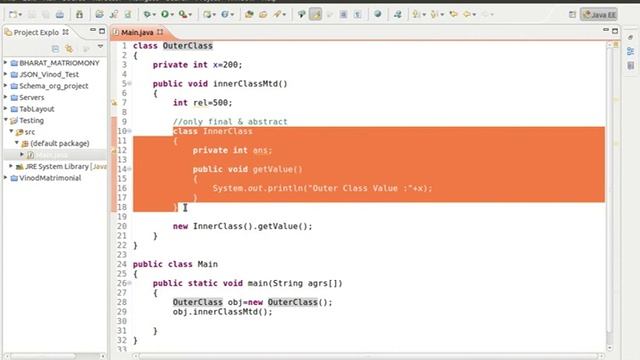Click the New Java Class icon

tap(225, 15)
